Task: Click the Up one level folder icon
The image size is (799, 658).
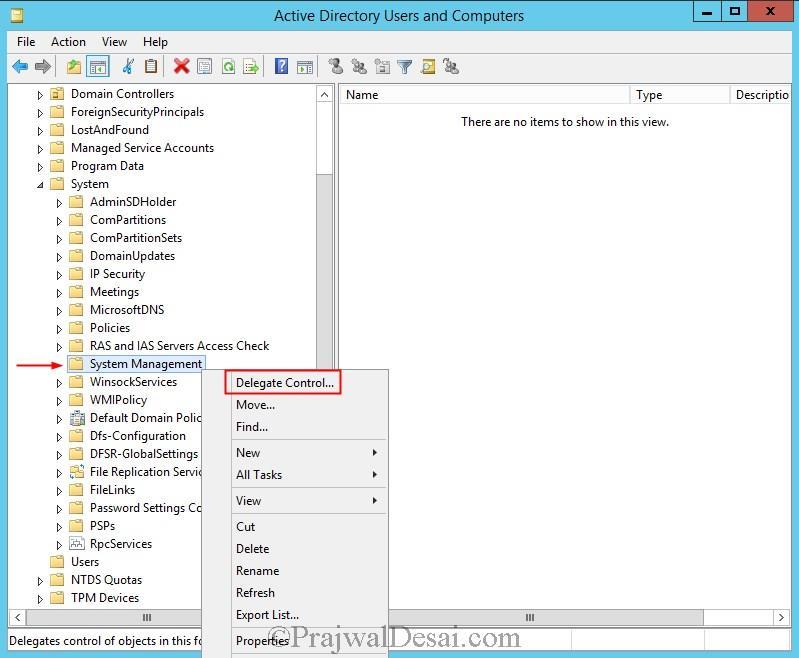Action: click(74, 66)
